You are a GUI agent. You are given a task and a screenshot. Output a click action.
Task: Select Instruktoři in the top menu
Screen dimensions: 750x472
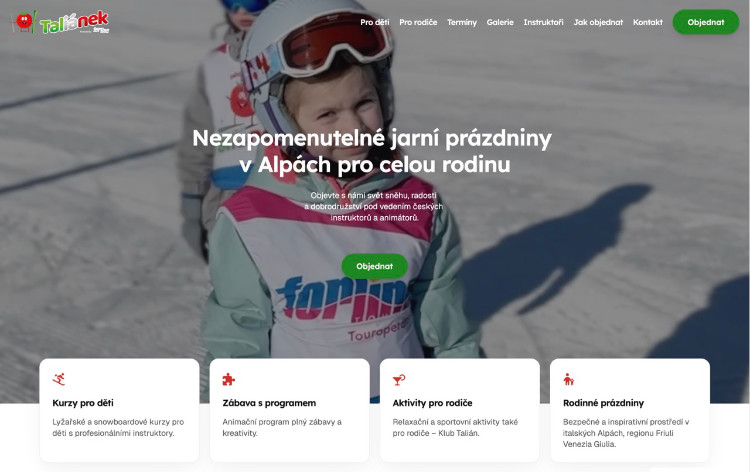pyautogui.click(x=543, y=22)
